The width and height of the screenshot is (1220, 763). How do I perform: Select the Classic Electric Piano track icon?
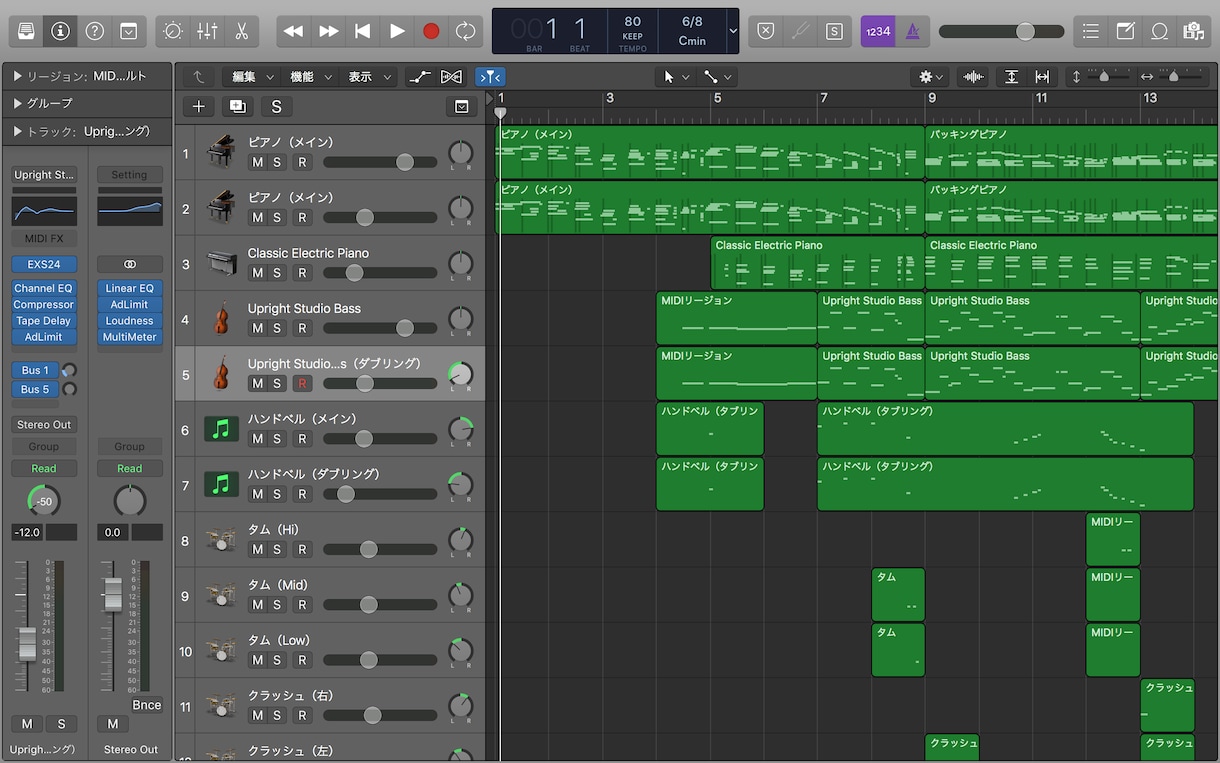220,263
